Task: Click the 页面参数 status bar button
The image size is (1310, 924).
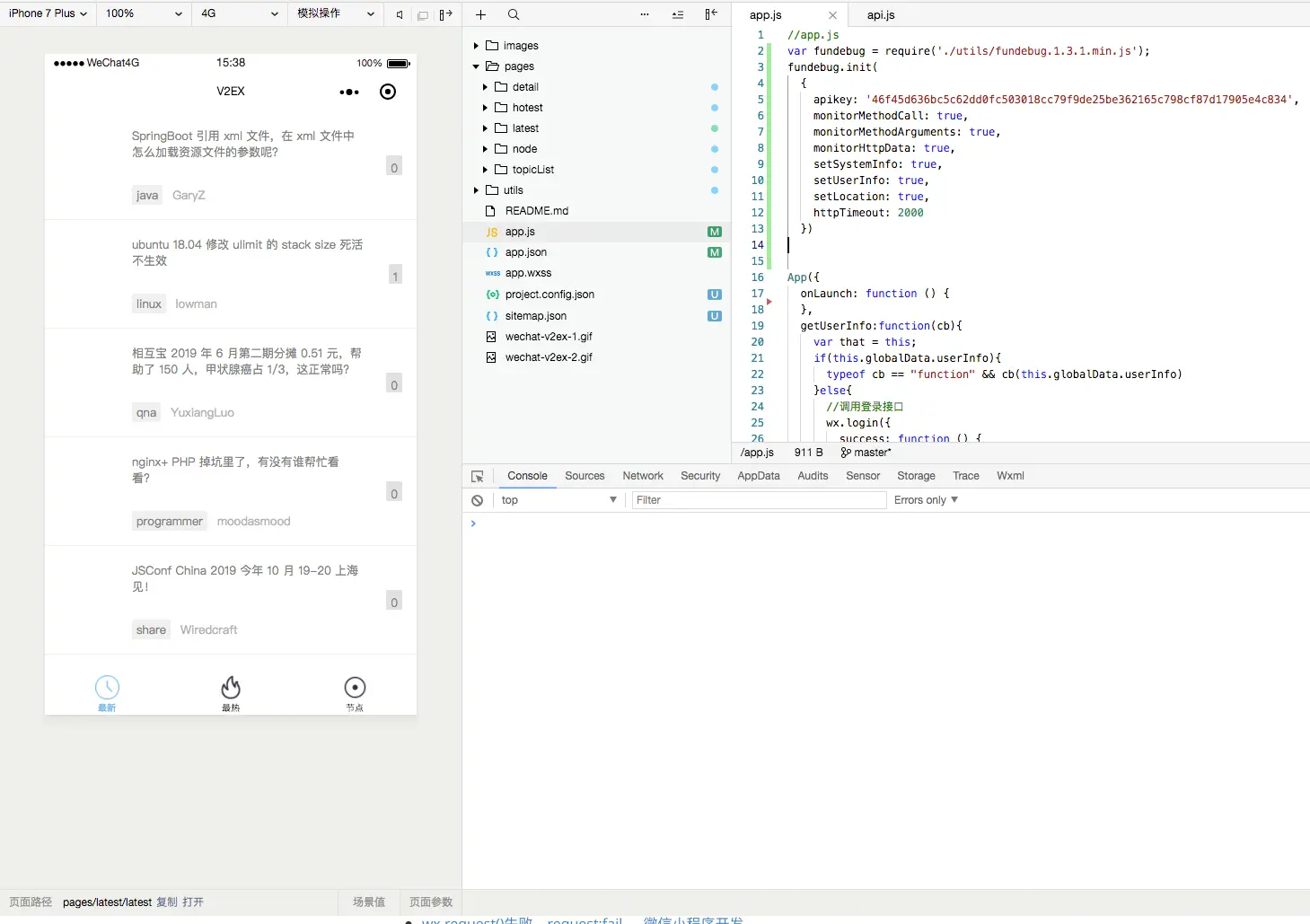Action: coord(431,902)
